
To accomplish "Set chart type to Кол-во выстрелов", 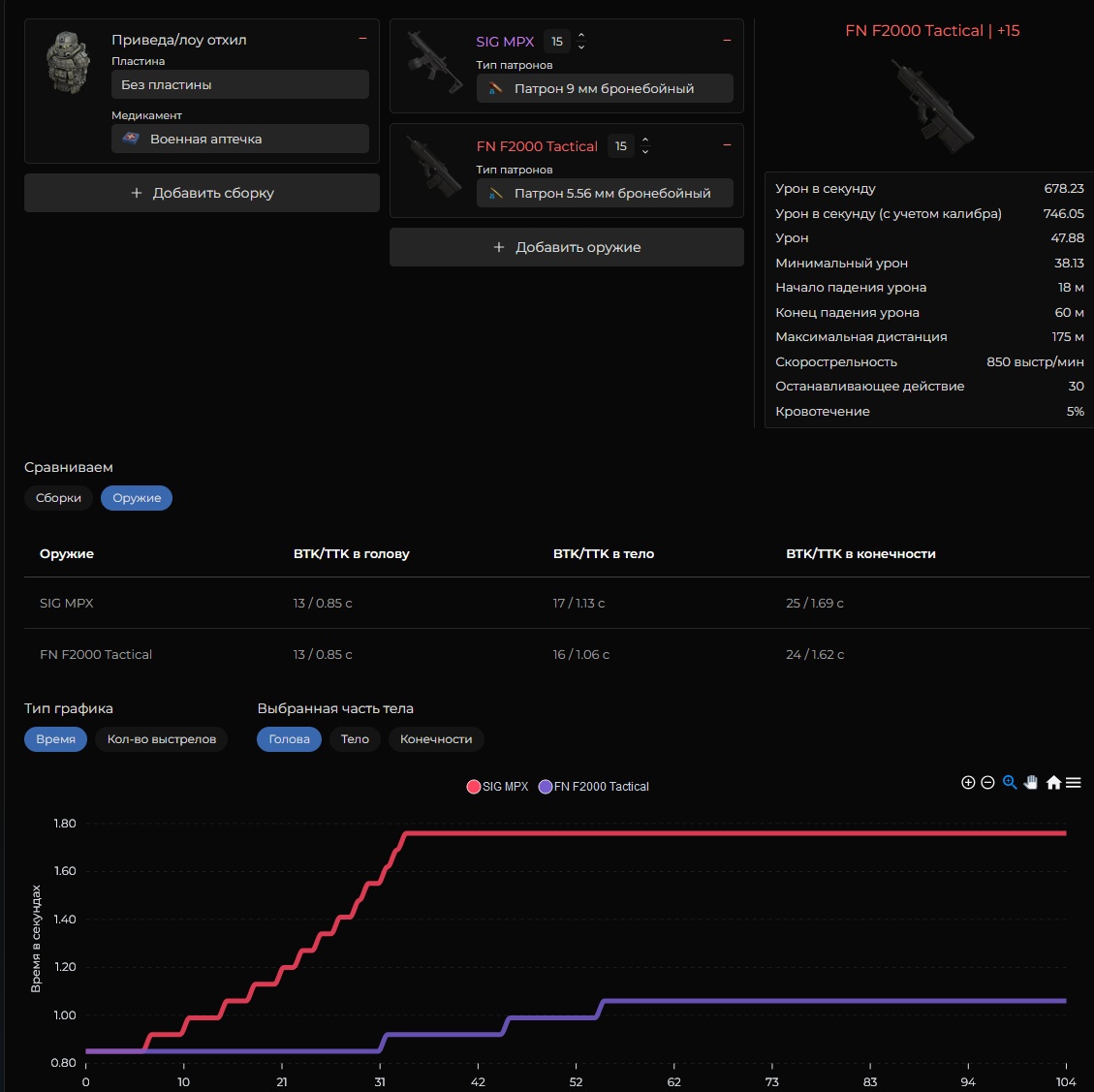I will tap(162, 739).
